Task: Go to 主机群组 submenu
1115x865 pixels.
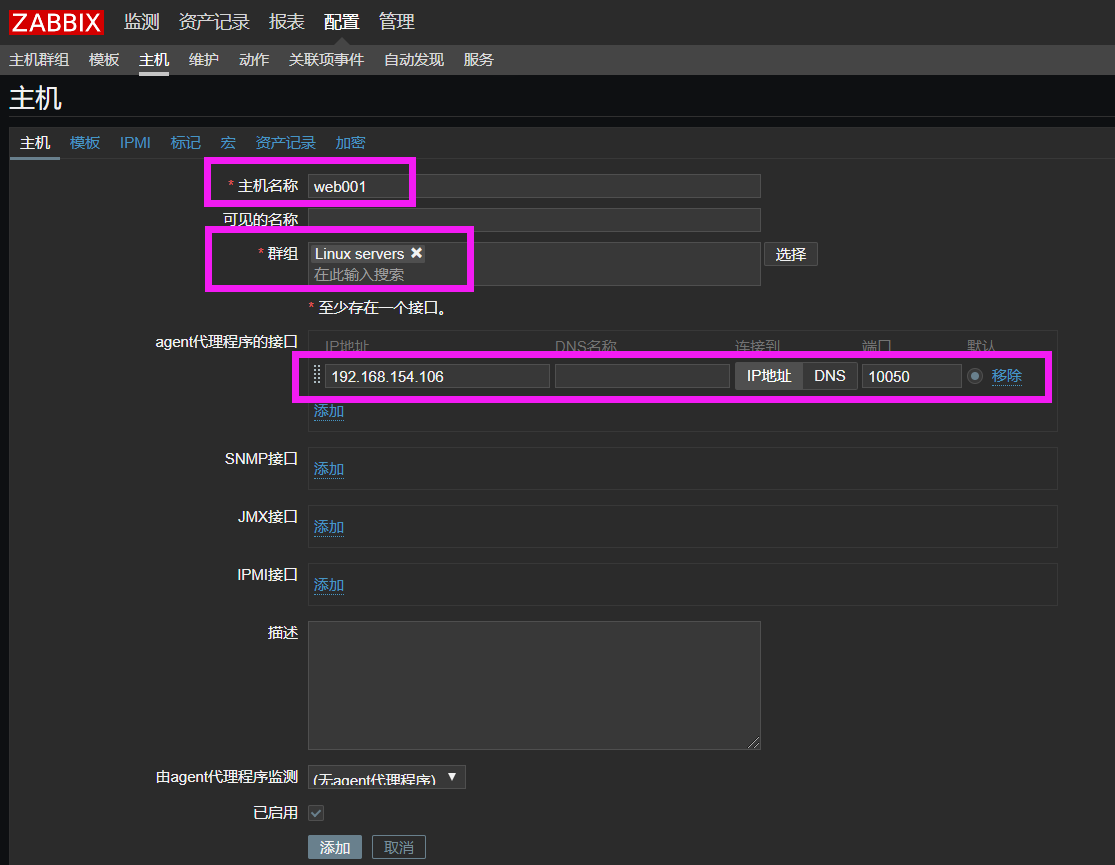Action: 39,60
